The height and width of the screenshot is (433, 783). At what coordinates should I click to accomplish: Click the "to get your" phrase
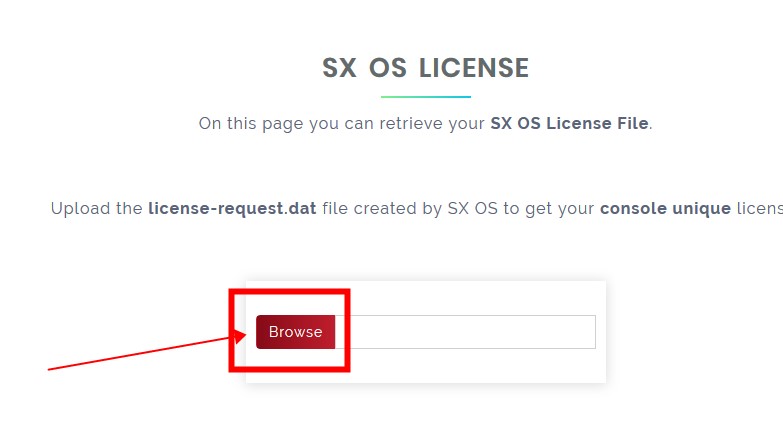point(548,209)
